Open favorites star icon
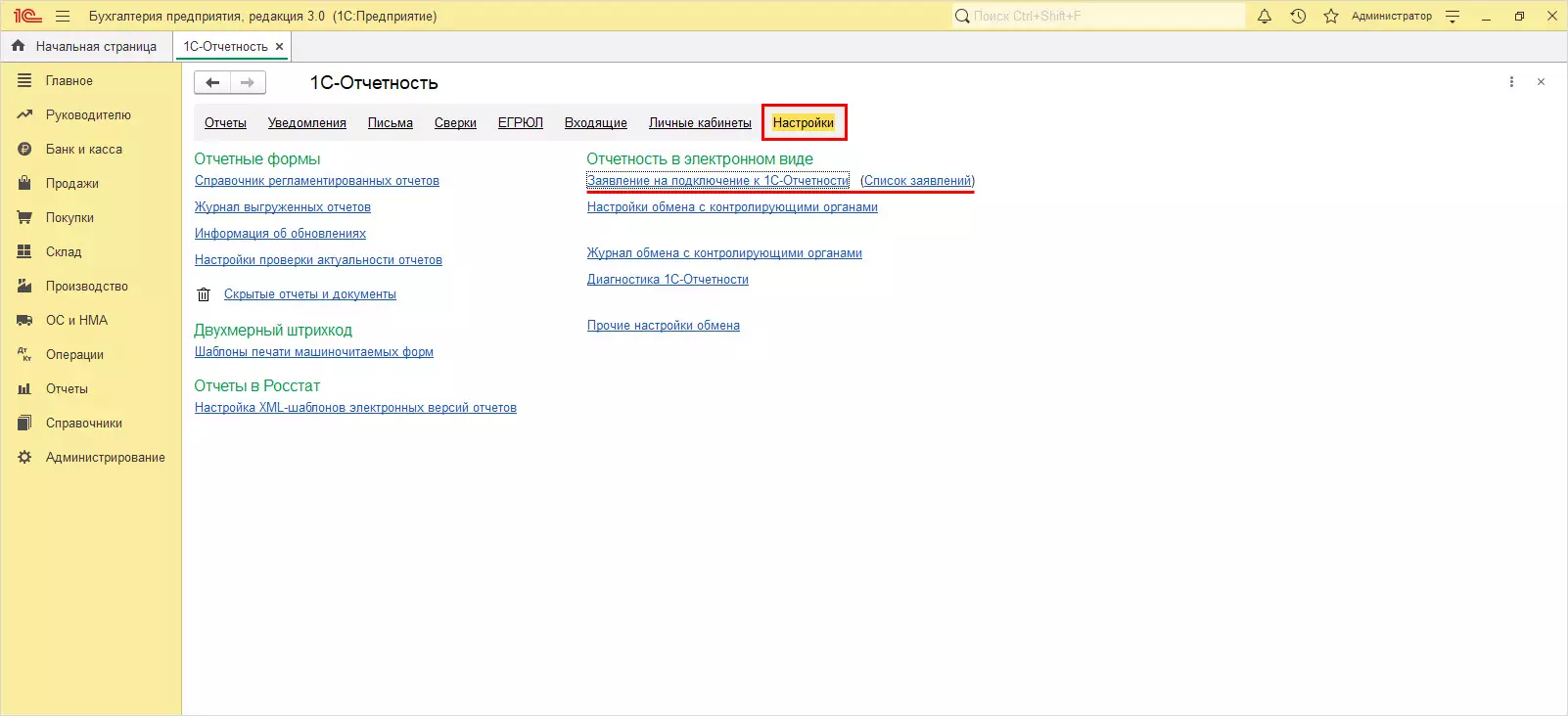The height and width of the screenshot is (716, 1568). click(x=1331, y=16)
